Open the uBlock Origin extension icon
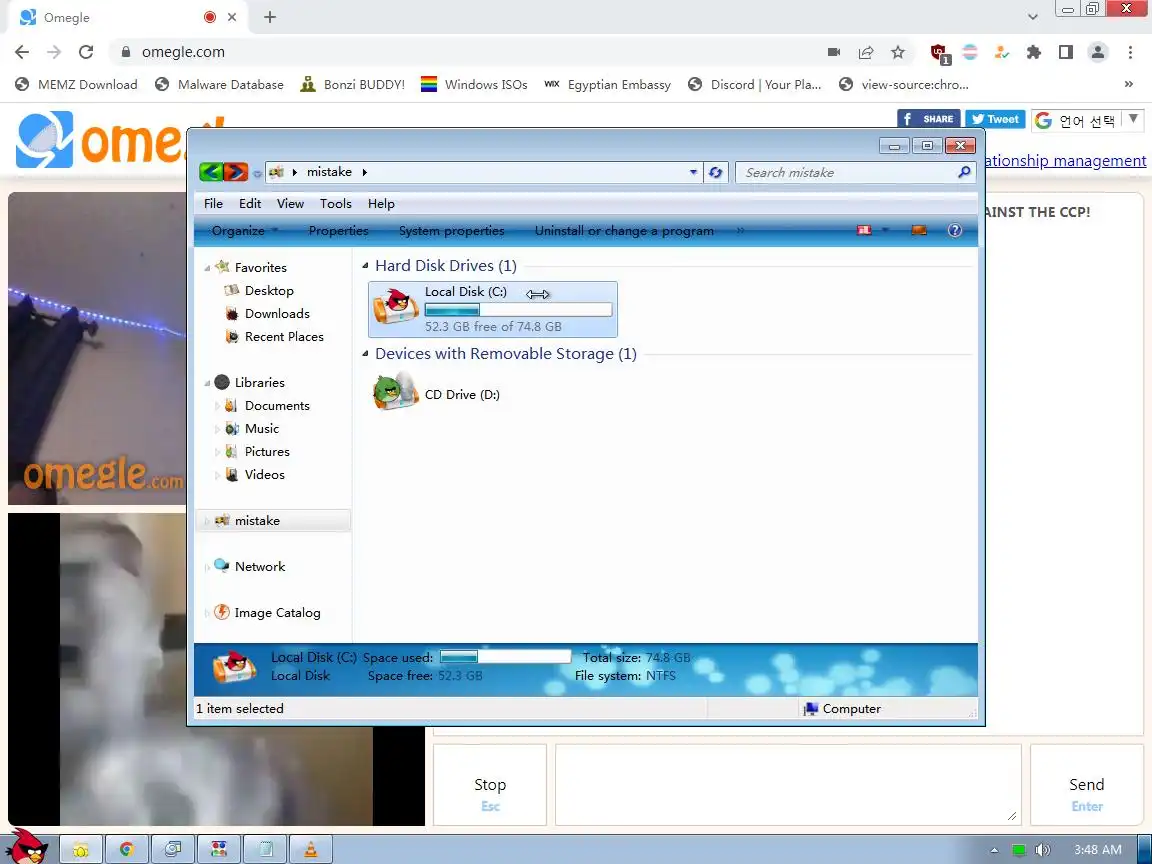 [x=939, y=53]
